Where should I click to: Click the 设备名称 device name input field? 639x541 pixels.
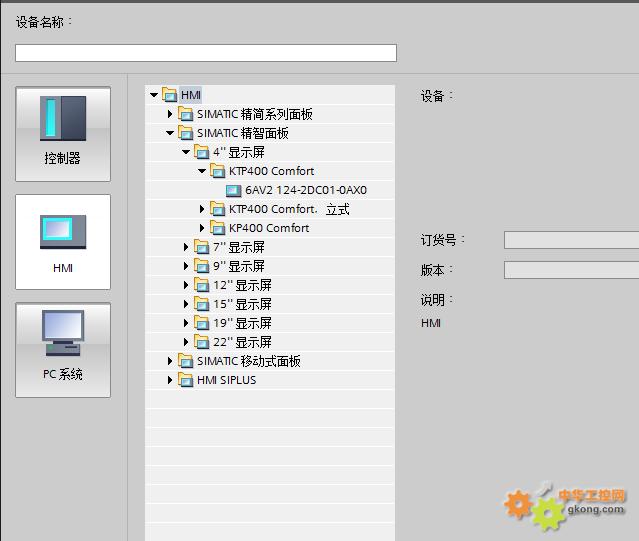click(206, 53)
